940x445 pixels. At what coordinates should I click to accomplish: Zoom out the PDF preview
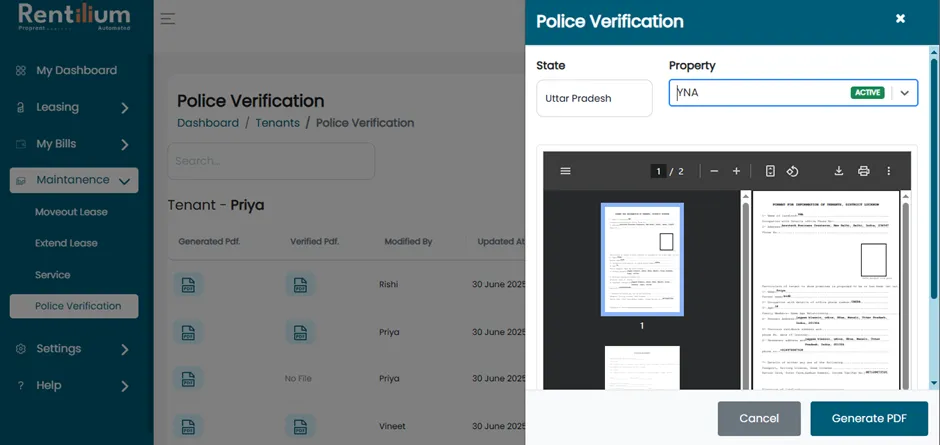pyautogui.click(x=714, y=171)
